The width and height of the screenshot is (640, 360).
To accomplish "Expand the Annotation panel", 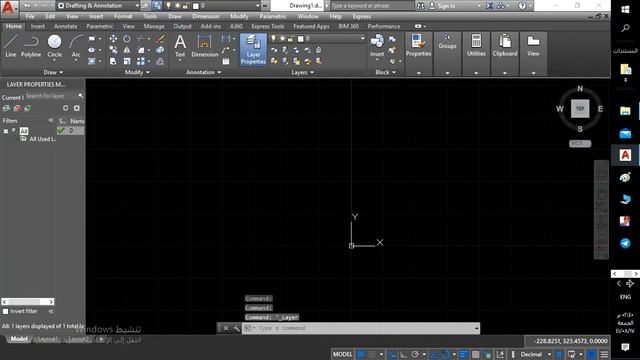I will (x=203, y=72).
